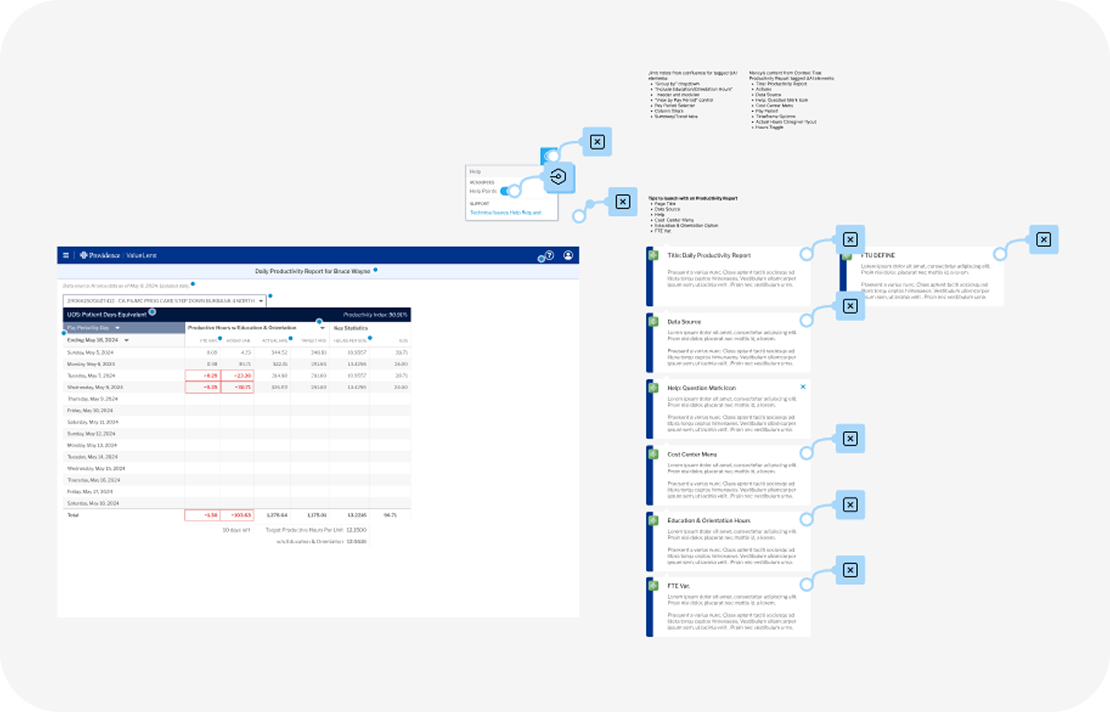Click X icon beside Cost Center Menu card
Image resolution: width=1110 pixels, height=712 pixels.
point(849,438)
